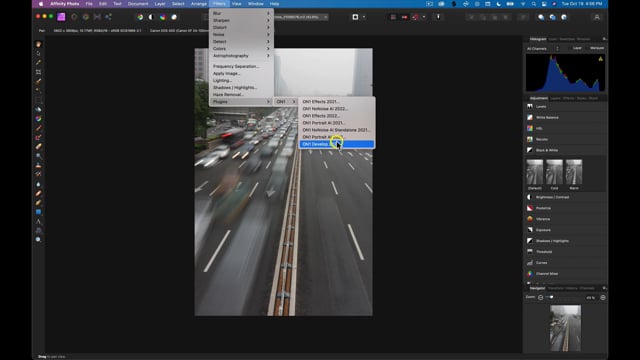Switch to the Develop Persona
Viewport: 640px width, 360px height.
86,17
